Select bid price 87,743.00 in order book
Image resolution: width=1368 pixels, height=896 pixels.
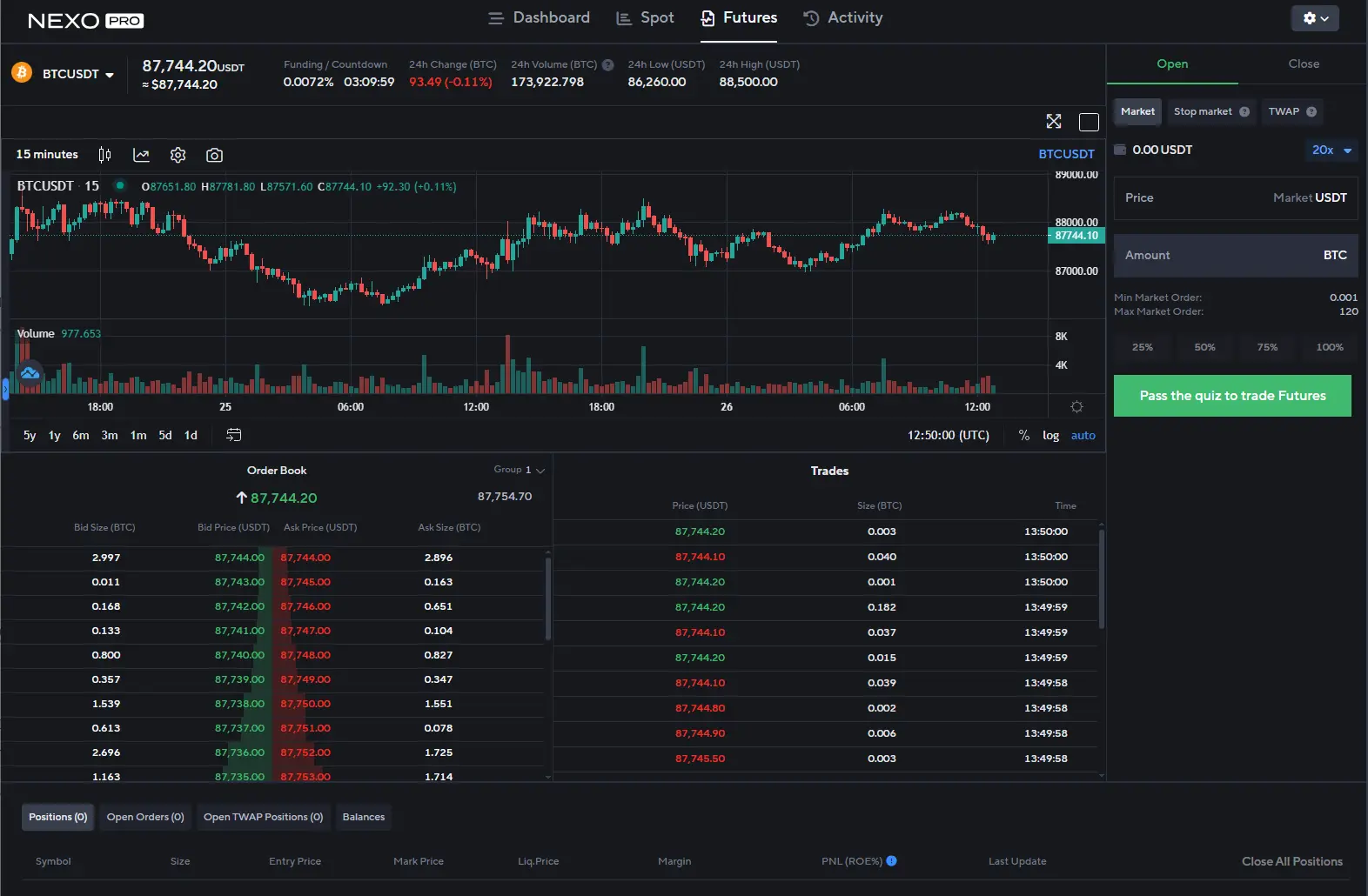pyautogui.click(x=239, y=582)
